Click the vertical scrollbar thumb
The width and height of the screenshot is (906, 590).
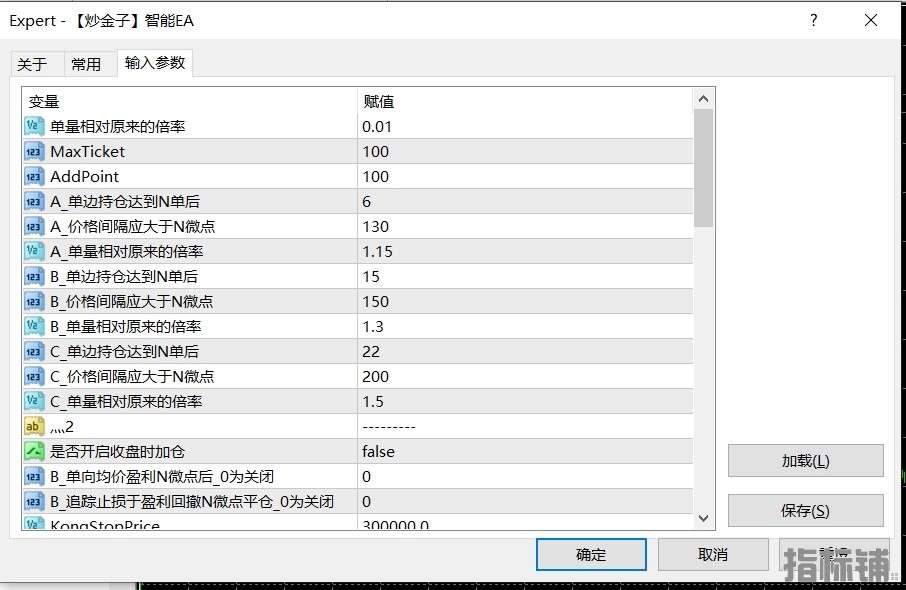[703, 167]
